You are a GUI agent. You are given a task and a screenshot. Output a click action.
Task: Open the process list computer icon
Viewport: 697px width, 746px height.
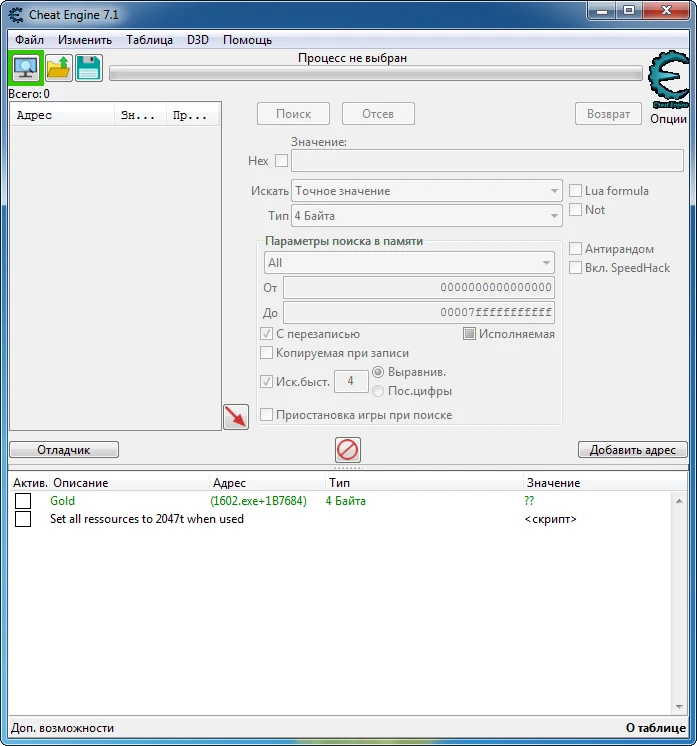(26, 68)
